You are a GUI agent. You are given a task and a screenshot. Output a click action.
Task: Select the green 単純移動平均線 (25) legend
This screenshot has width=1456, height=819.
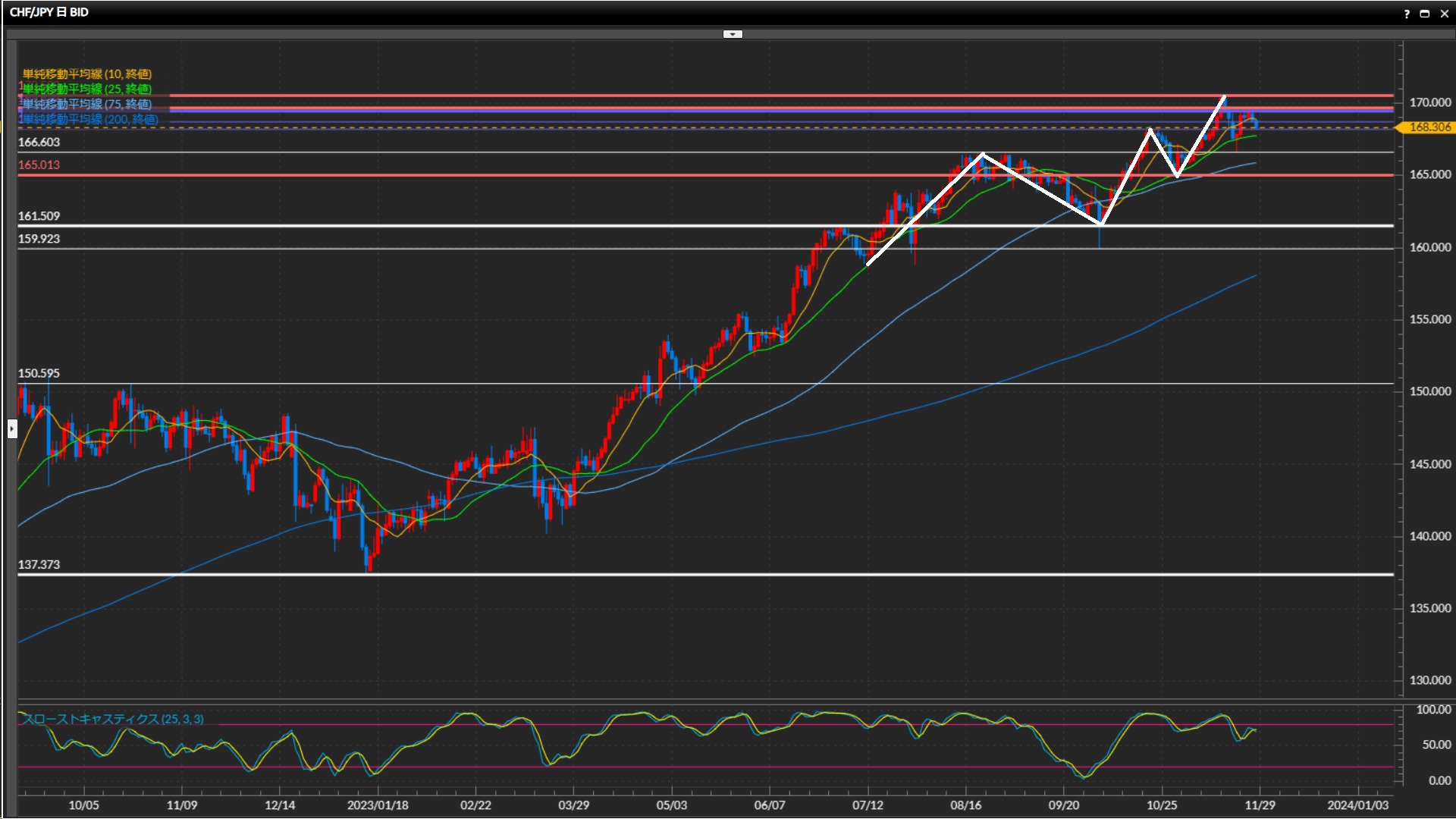pyautogui.click(x=86, y=89)
